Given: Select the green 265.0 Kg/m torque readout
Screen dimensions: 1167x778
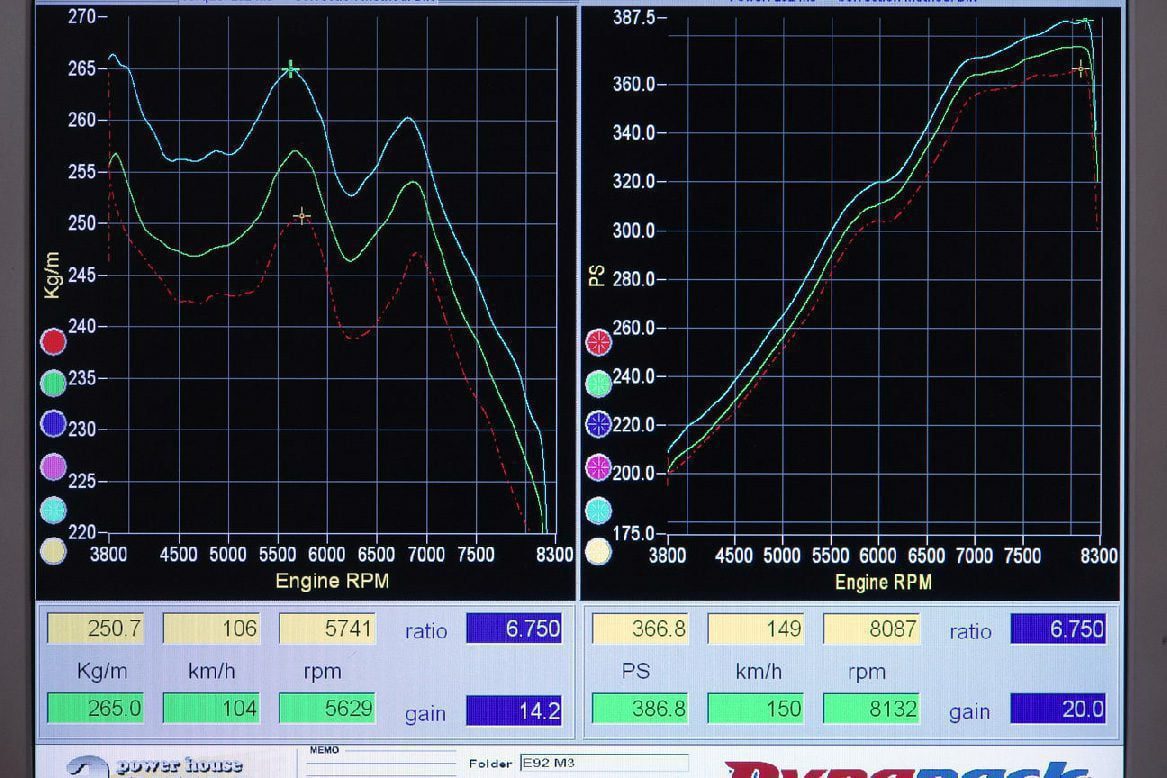Looking at the screenshot, I should (95, 709).
